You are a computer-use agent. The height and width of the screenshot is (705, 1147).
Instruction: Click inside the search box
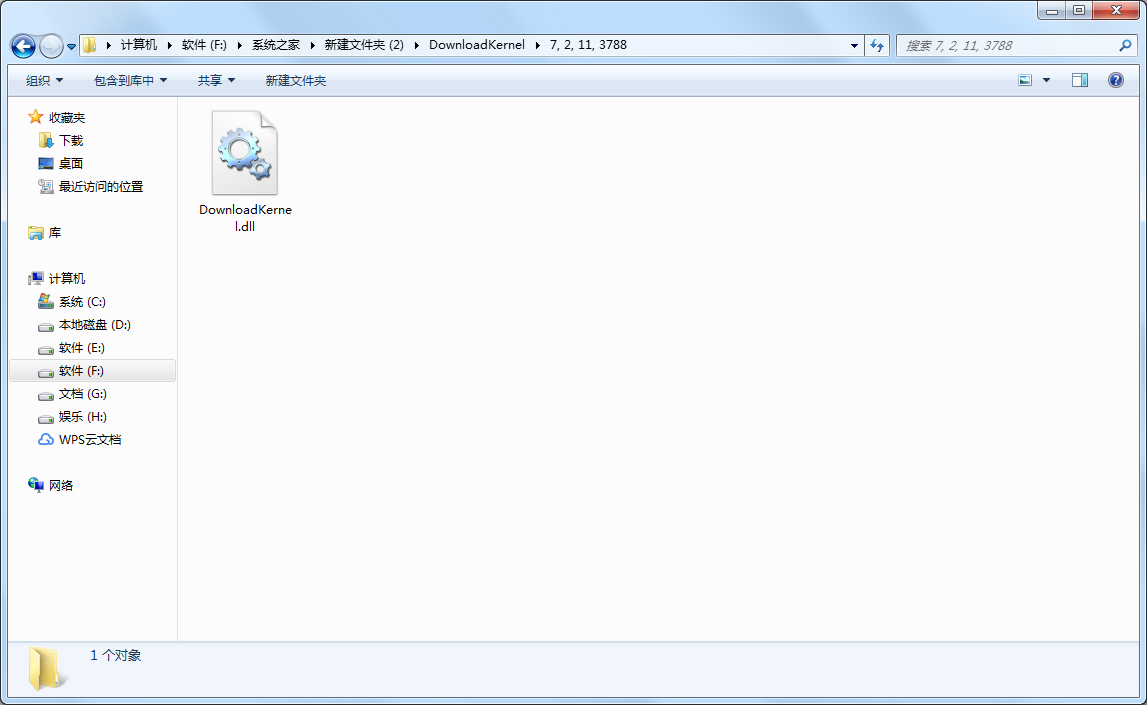1000,45
